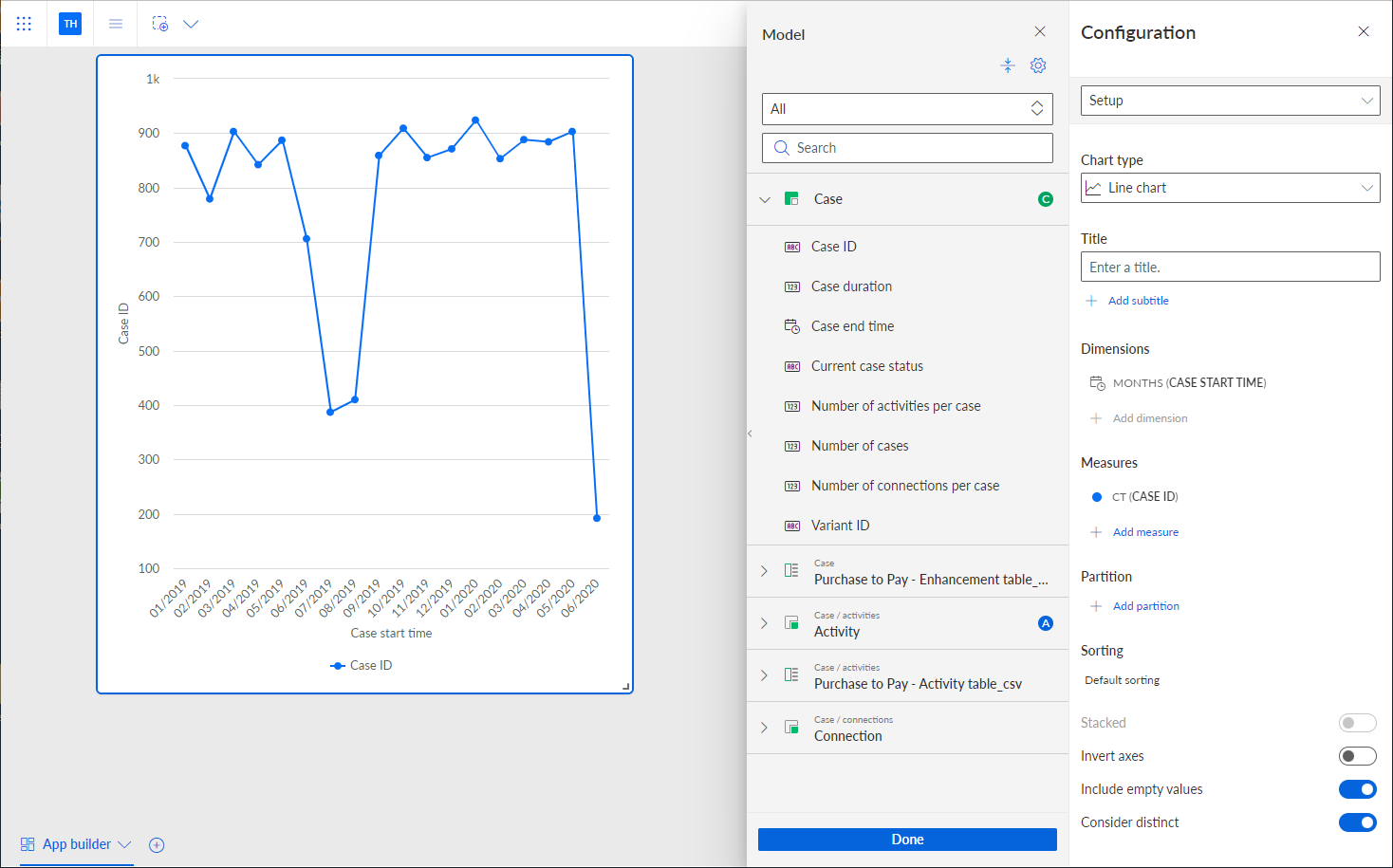Toggle Include empty values switch

[1357, 789]
